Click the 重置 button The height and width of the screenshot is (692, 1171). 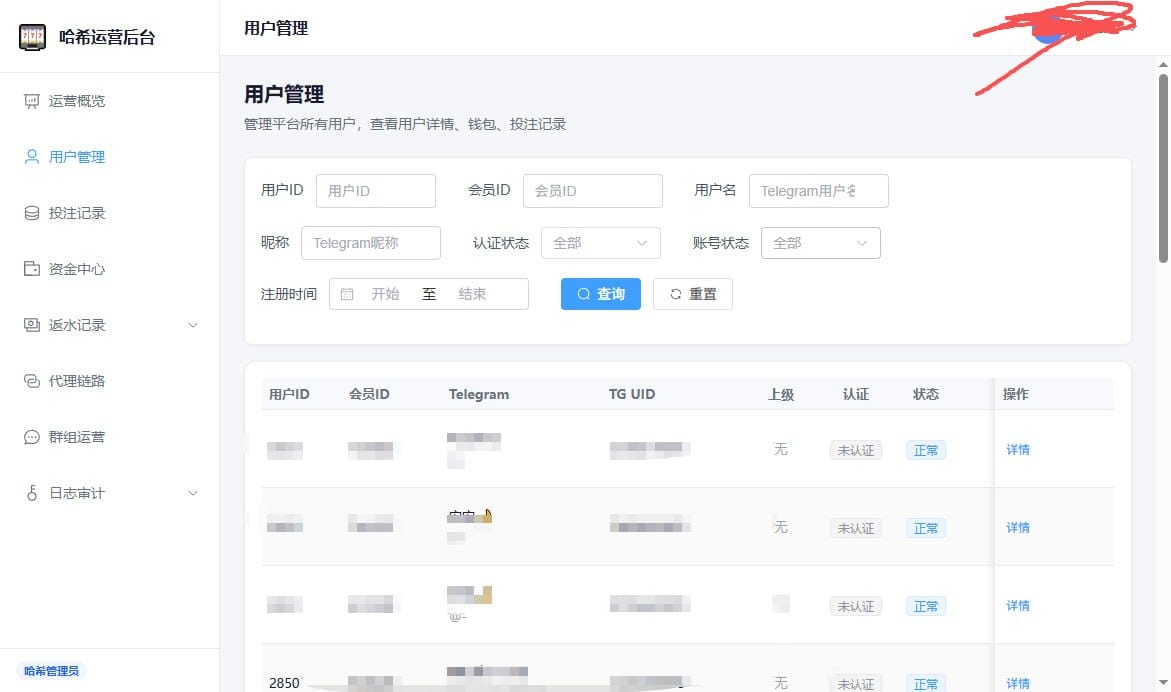pyautogui.click(x=692, y=294)
